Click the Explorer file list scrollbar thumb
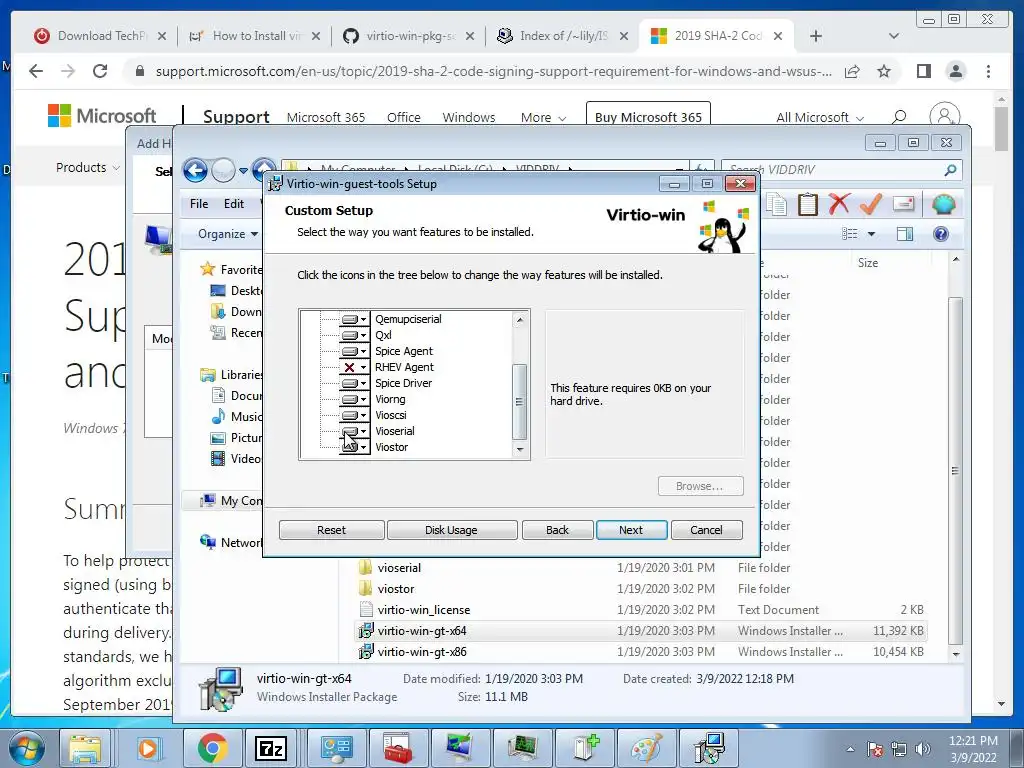The image size is (1024, 768). (x=955, y=470)
